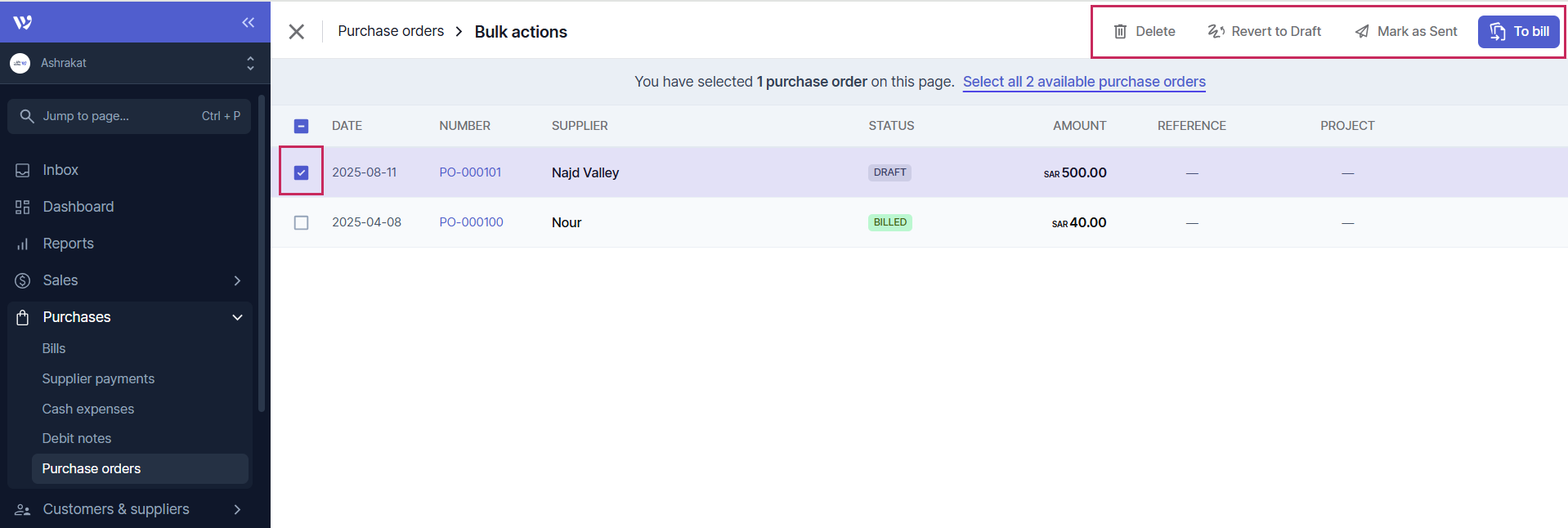Click the Revert to Draft icon

coord(1216,32)
